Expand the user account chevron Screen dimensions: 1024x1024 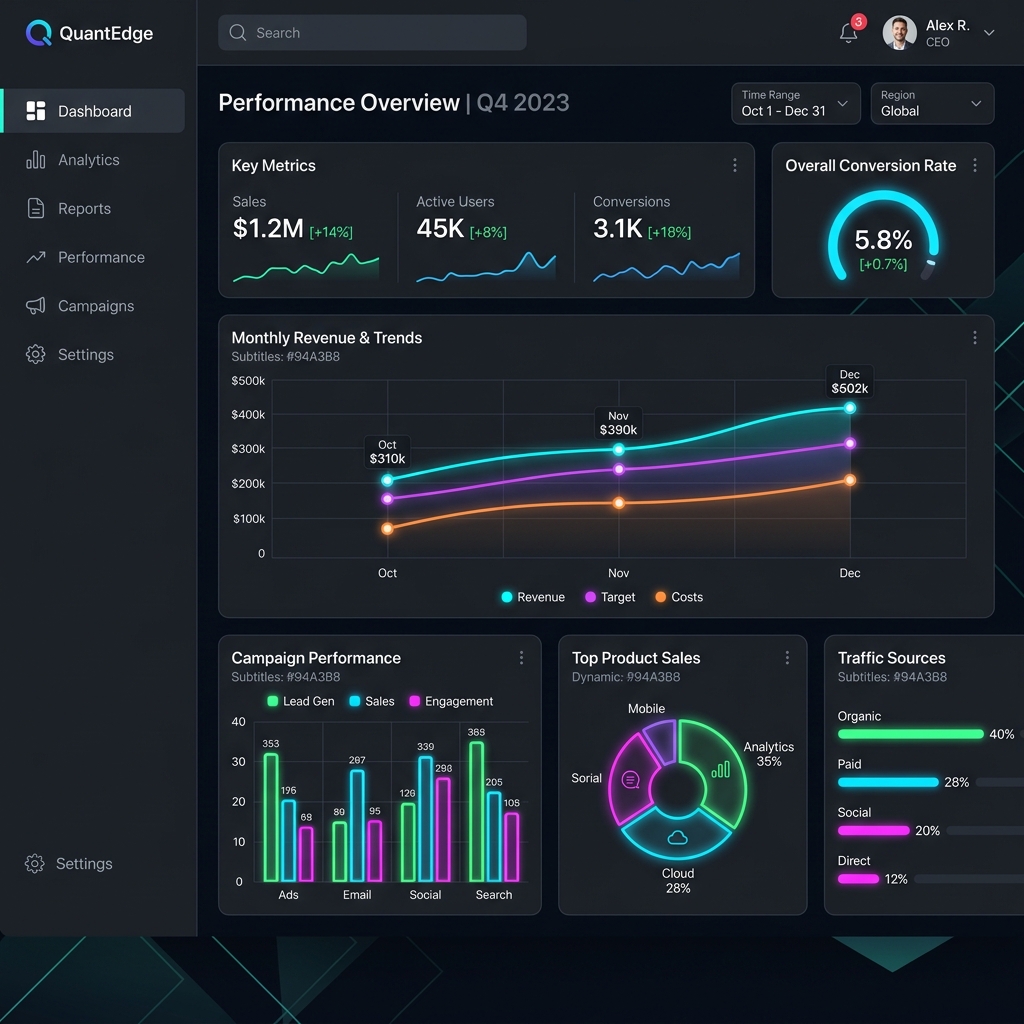(x=989, y=33)
